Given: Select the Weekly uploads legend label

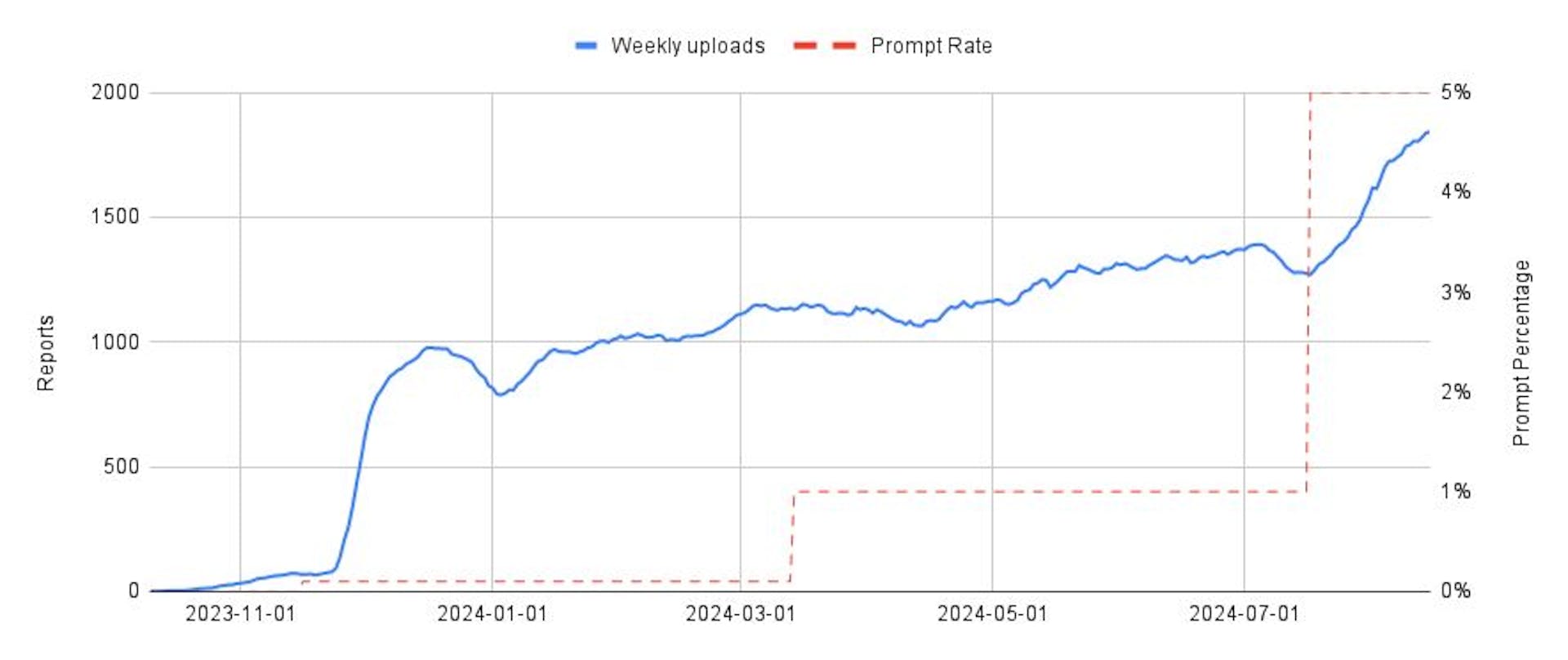Looking at the screenshot, I should pyautogui.click(x=688, y=46).
